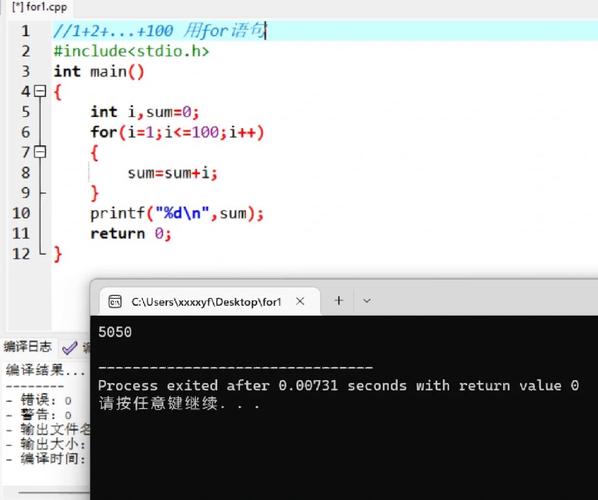598x500 pixels.
Task: Click the command prompt icon on terminal tab
Action: [x=115, y=301]
